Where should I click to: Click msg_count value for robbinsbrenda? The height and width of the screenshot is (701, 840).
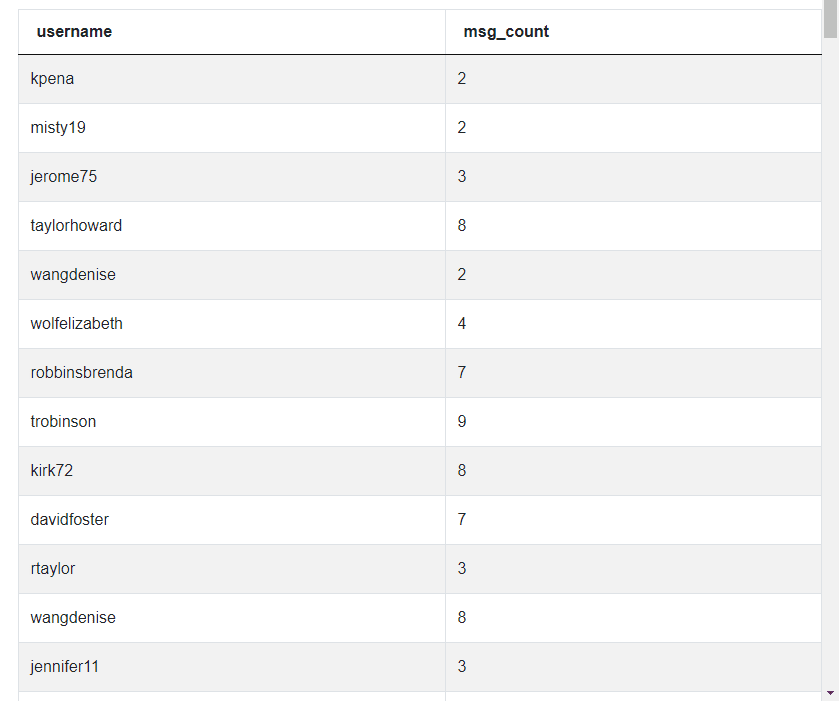(x=634, y=373)
